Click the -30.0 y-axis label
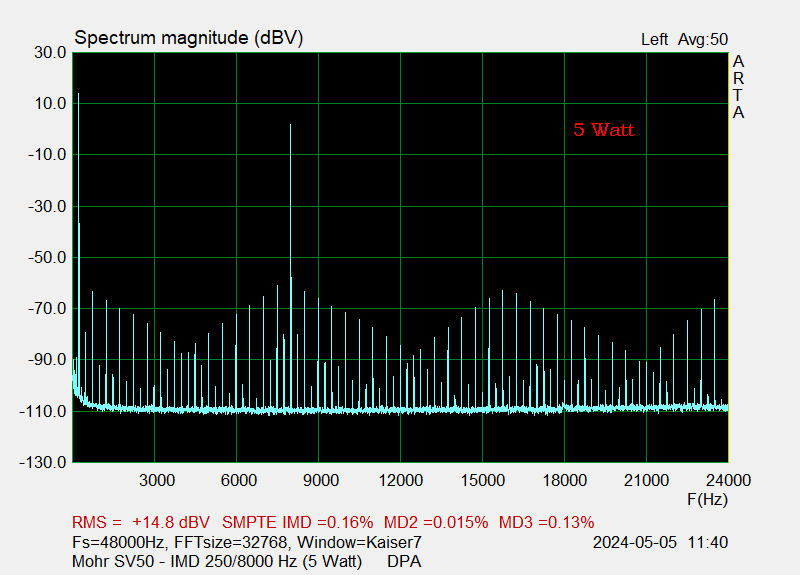 pos(47,207)
